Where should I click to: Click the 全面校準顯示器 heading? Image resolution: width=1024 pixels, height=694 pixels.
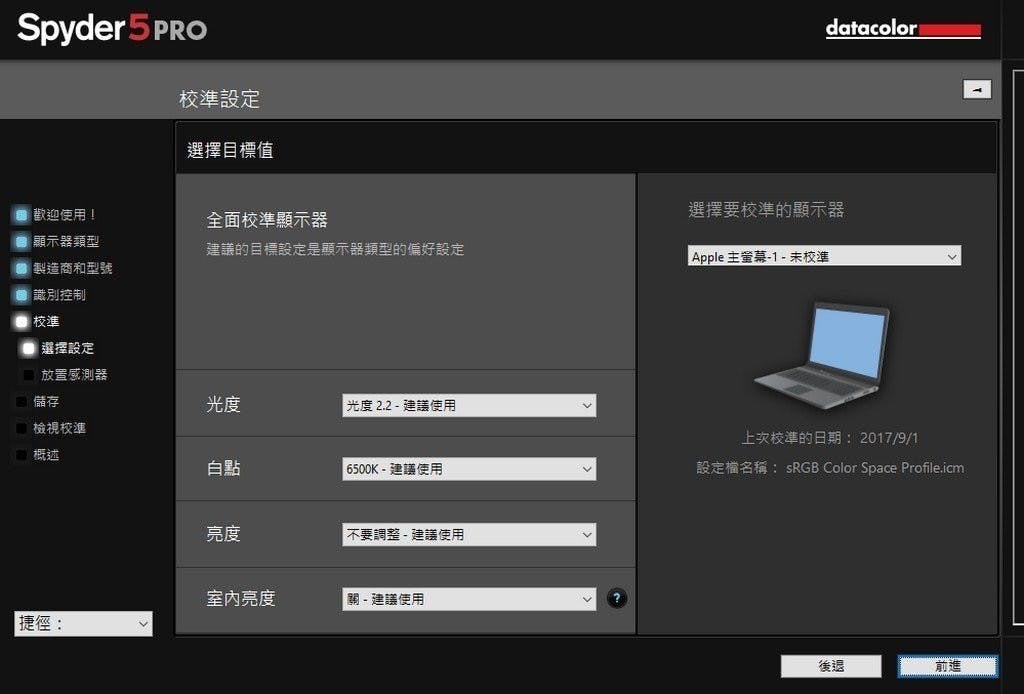pos(266,220)
